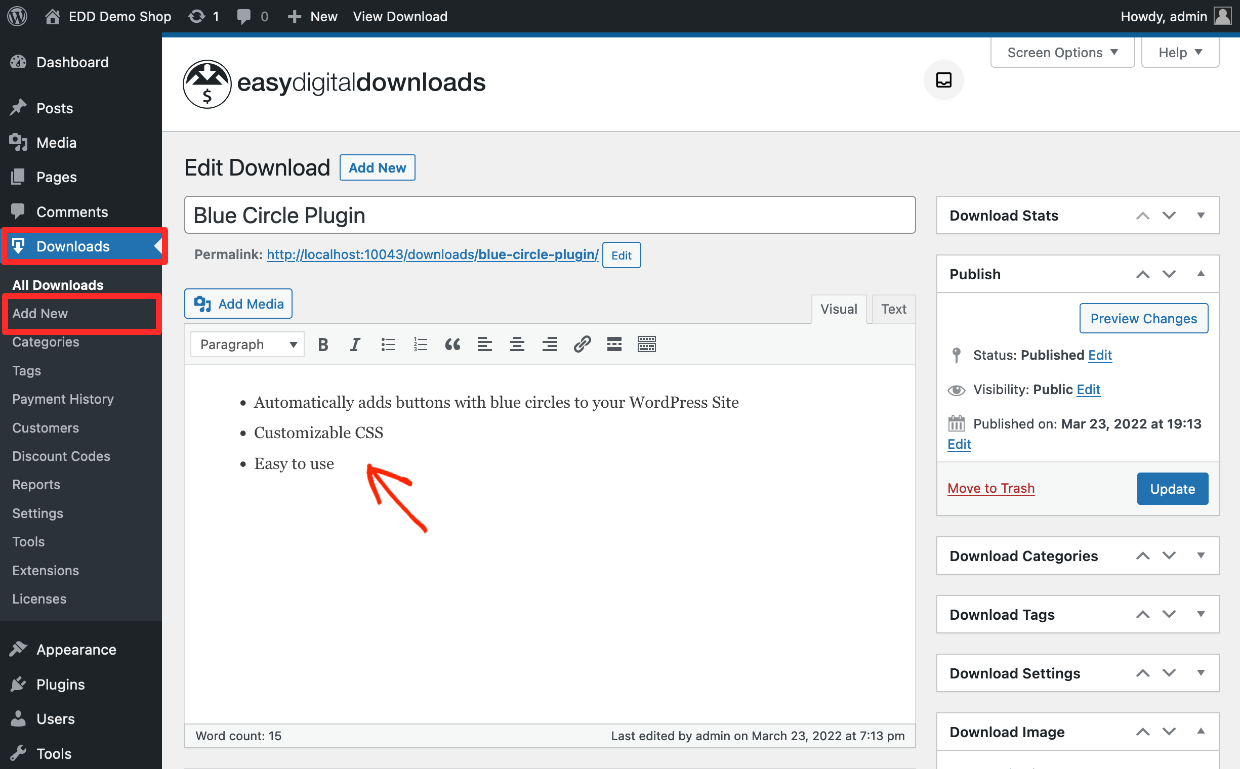Viewport: 1240px width, 769px height.
Task: Edit the Published status
Action: pos(1100,355)
